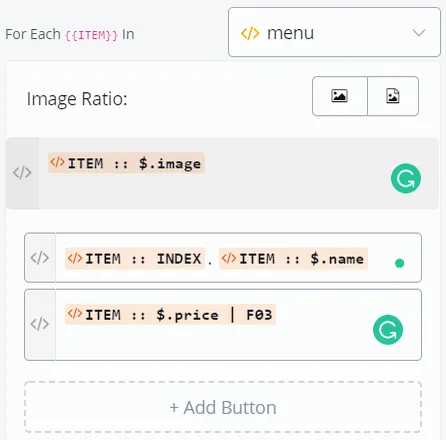Click empty space in the price subtitle field
The image size is (446, 440).
click(x=213, y=343)
